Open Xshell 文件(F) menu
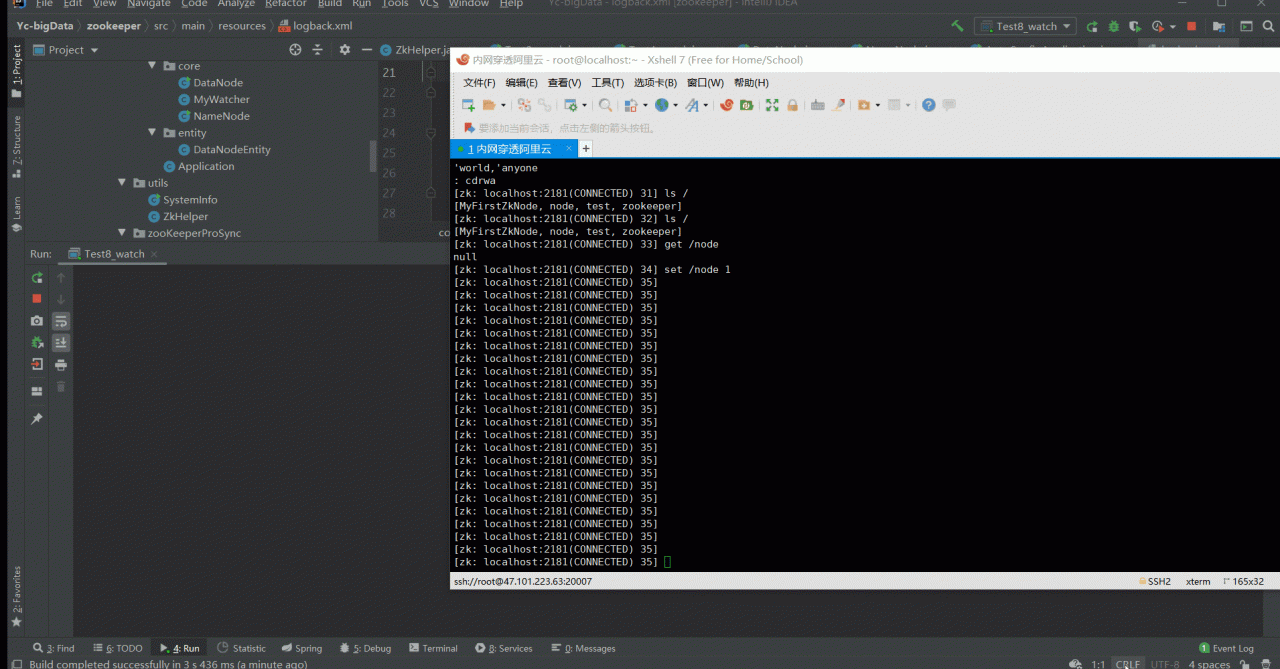The height and width of the screenshot is (669, 1280). point(479,83)
